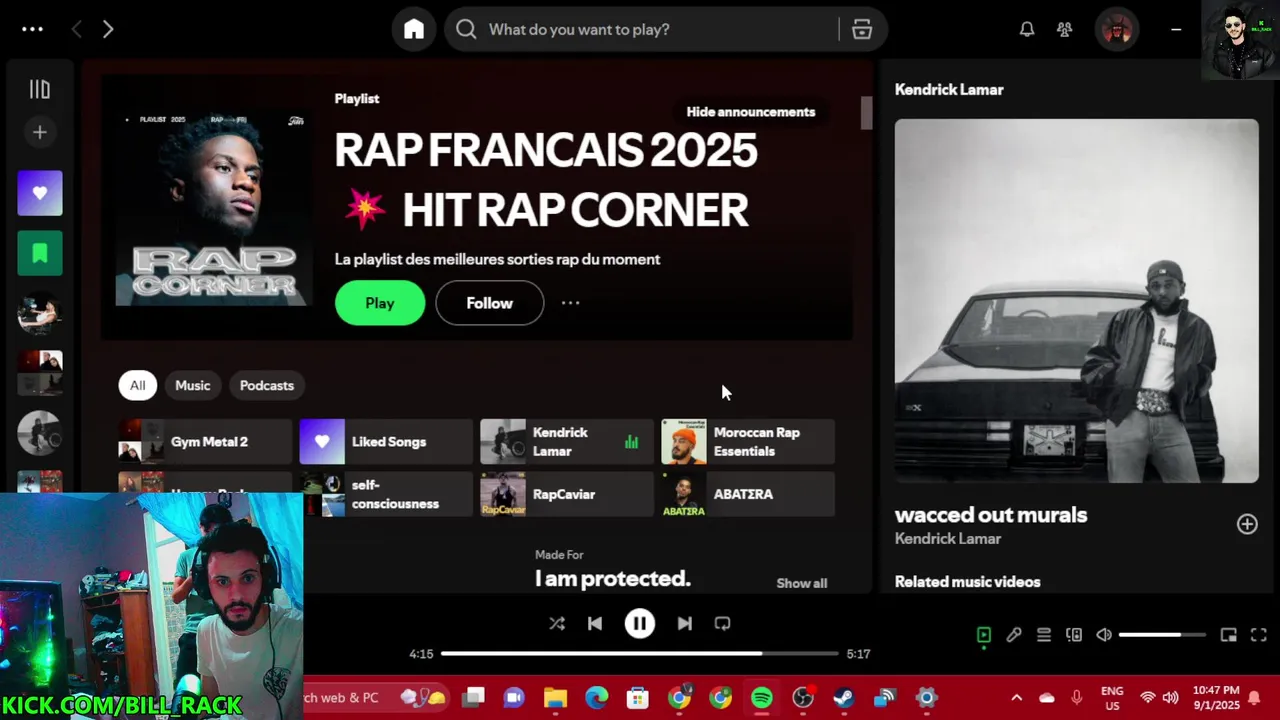Open Your Library sidebar icon
This screenshot has height=720, width=1280.
(x=39, y=90)
